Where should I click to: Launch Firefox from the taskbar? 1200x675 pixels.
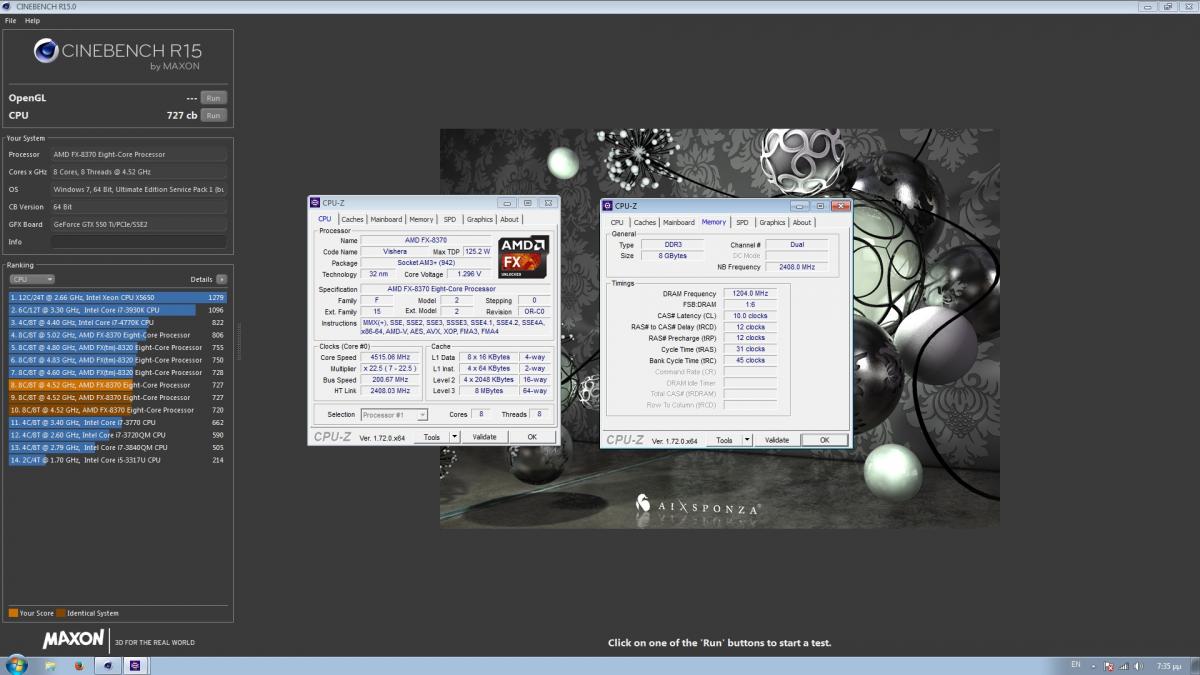tap(79, 665)
